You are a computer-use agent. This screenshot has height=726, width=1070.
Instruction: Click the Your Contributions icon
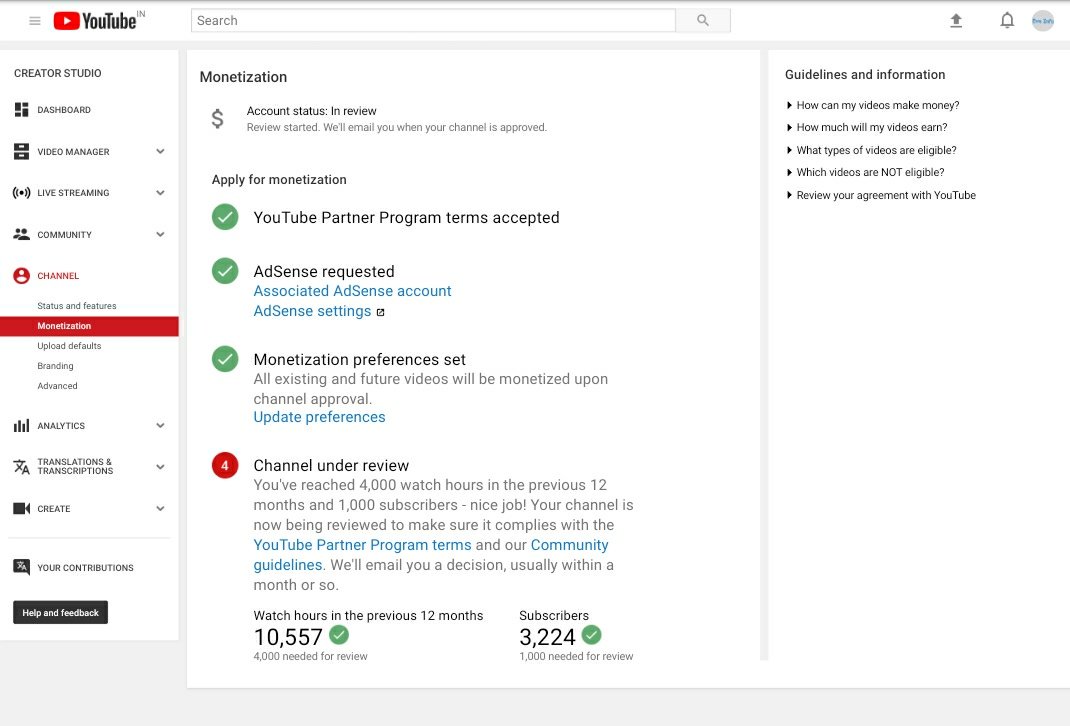21,567
